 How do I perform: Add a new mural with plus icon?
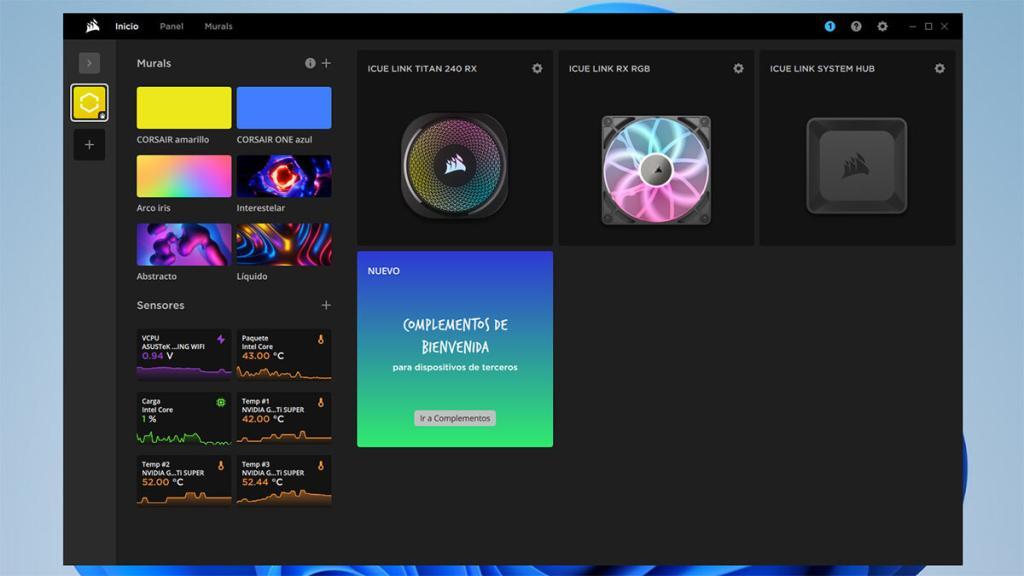[326, 63]
